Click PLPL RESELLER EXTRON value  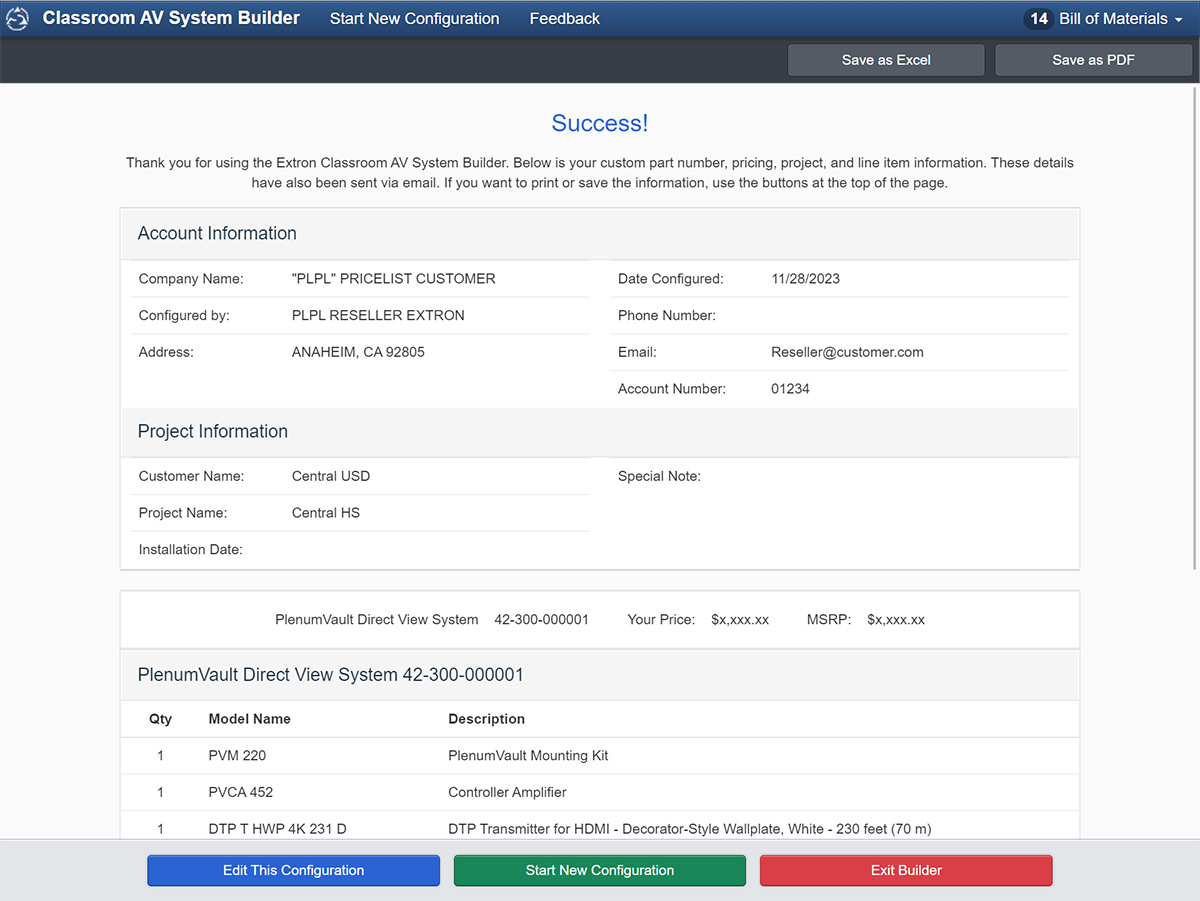click(x=378, y=316)
